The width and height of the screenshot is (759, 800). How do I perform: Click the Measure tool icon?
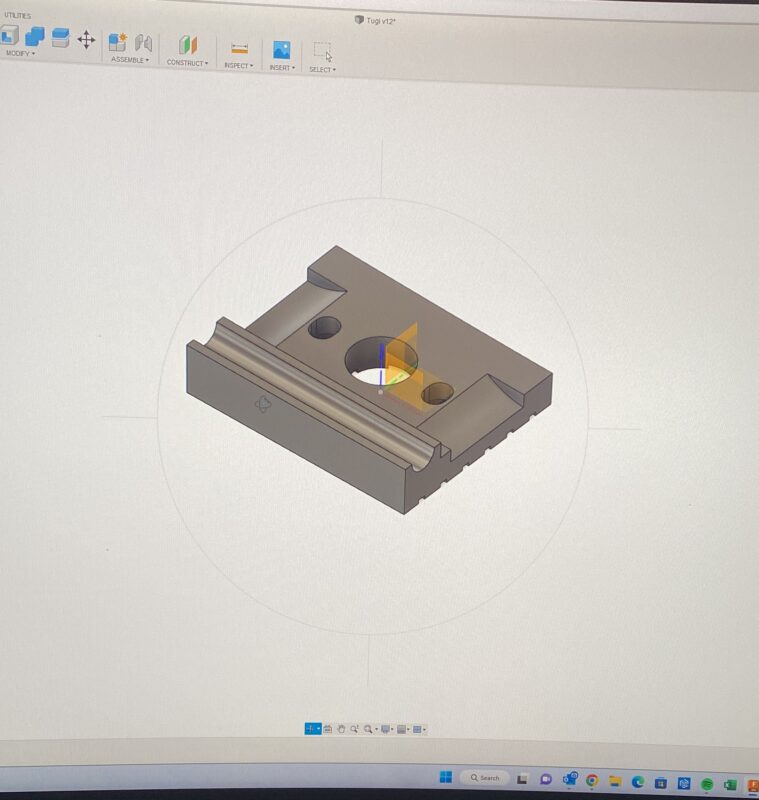point(239,48)
